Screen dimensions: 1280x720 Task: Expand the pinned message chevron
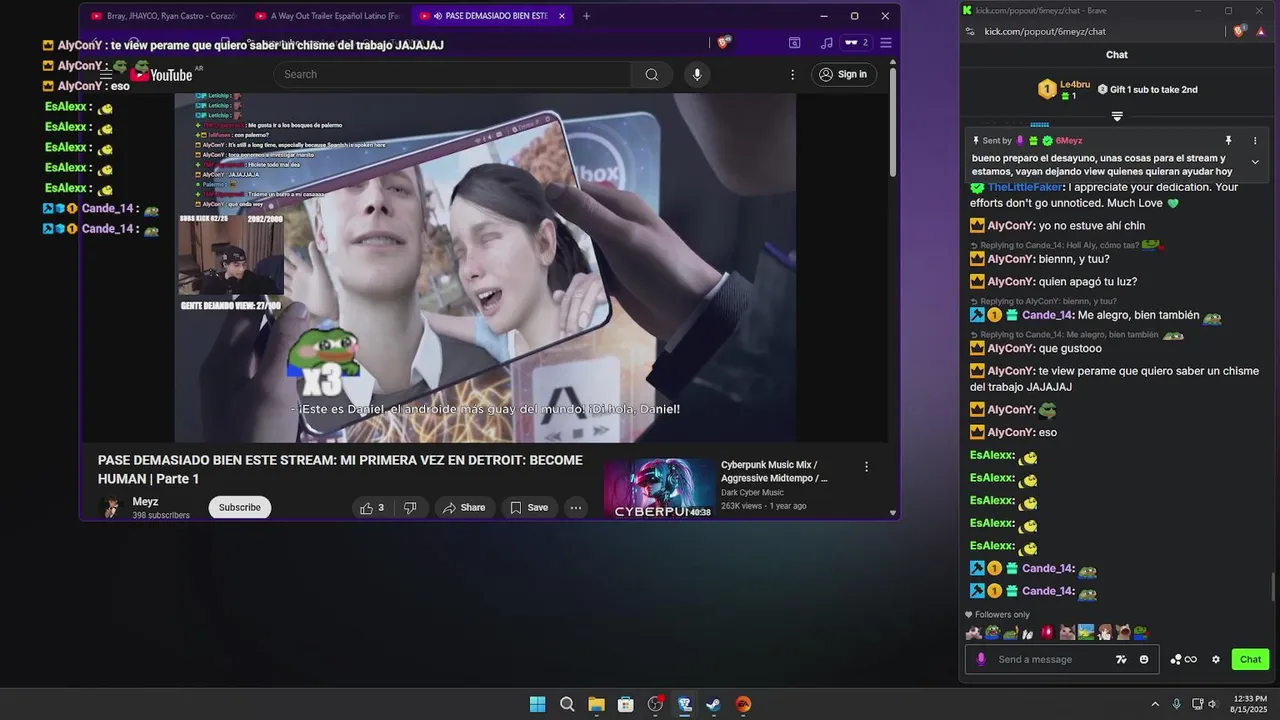click(x=1255, y=162)
